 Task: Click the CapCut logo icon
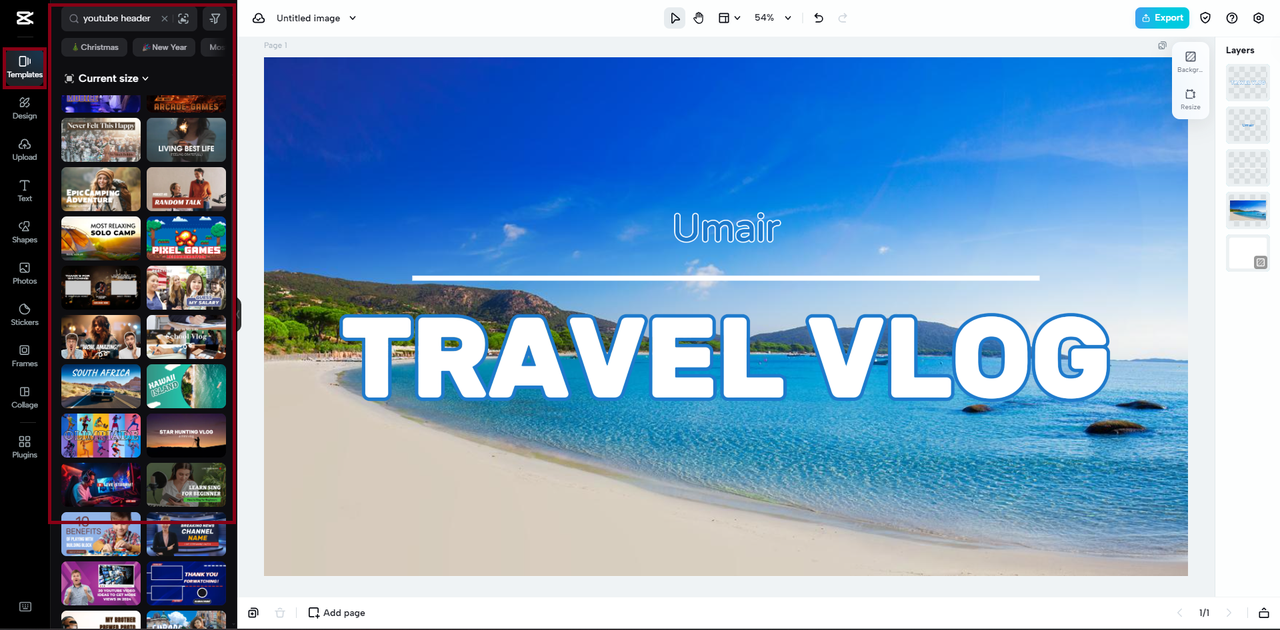point(24,18)
